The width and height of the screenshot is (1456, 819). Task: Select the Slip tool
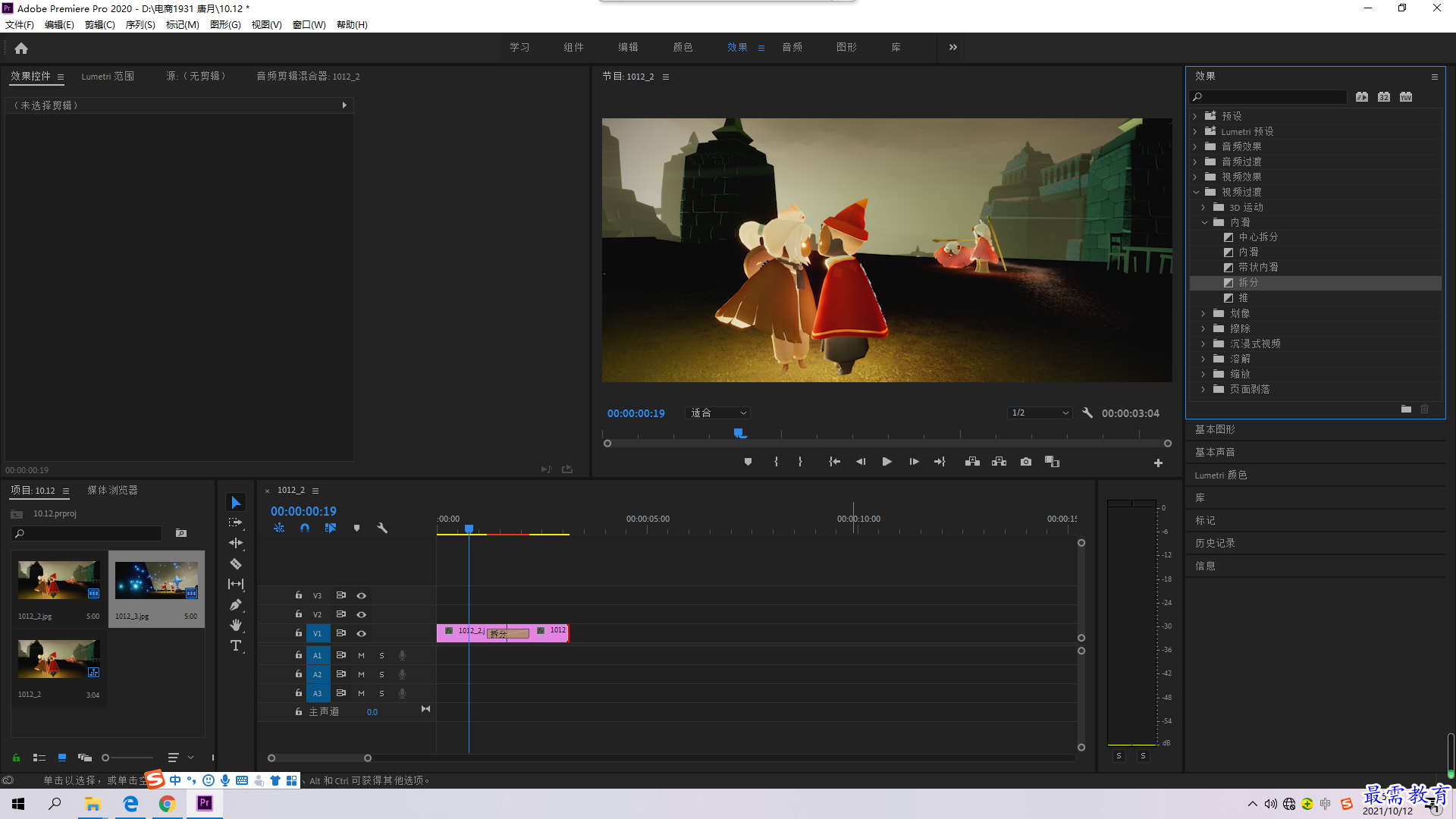[x=236, y=584]
